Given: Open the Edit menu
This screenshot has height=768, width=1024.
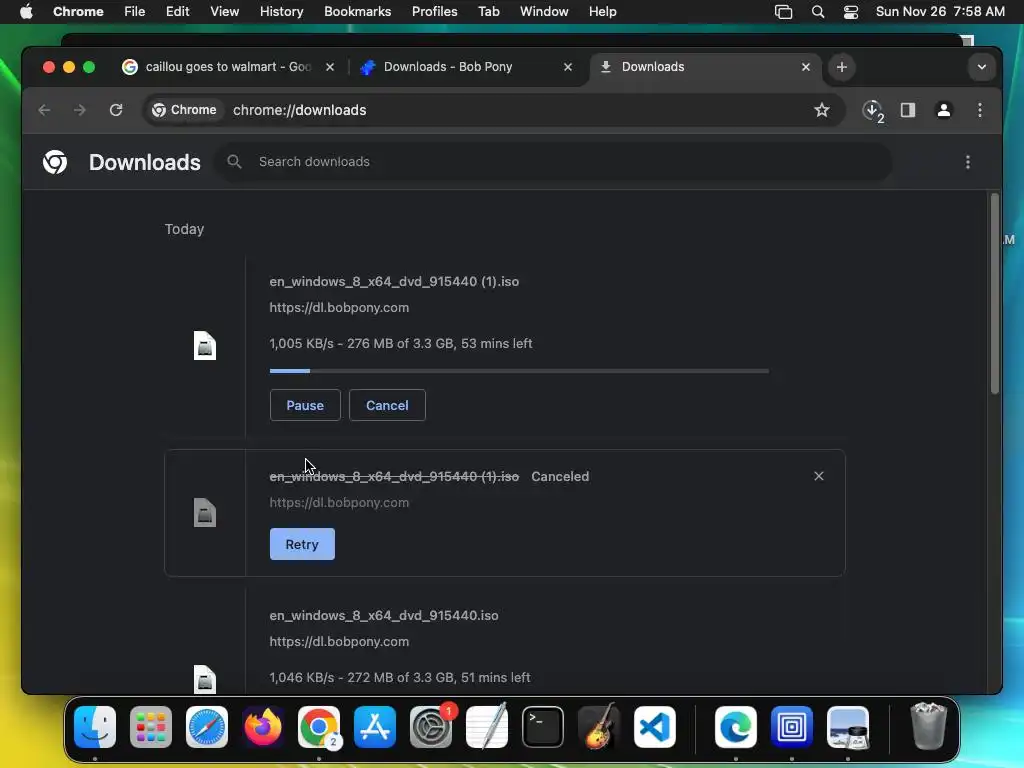Looking at the screenshot, I should [177, 11].
